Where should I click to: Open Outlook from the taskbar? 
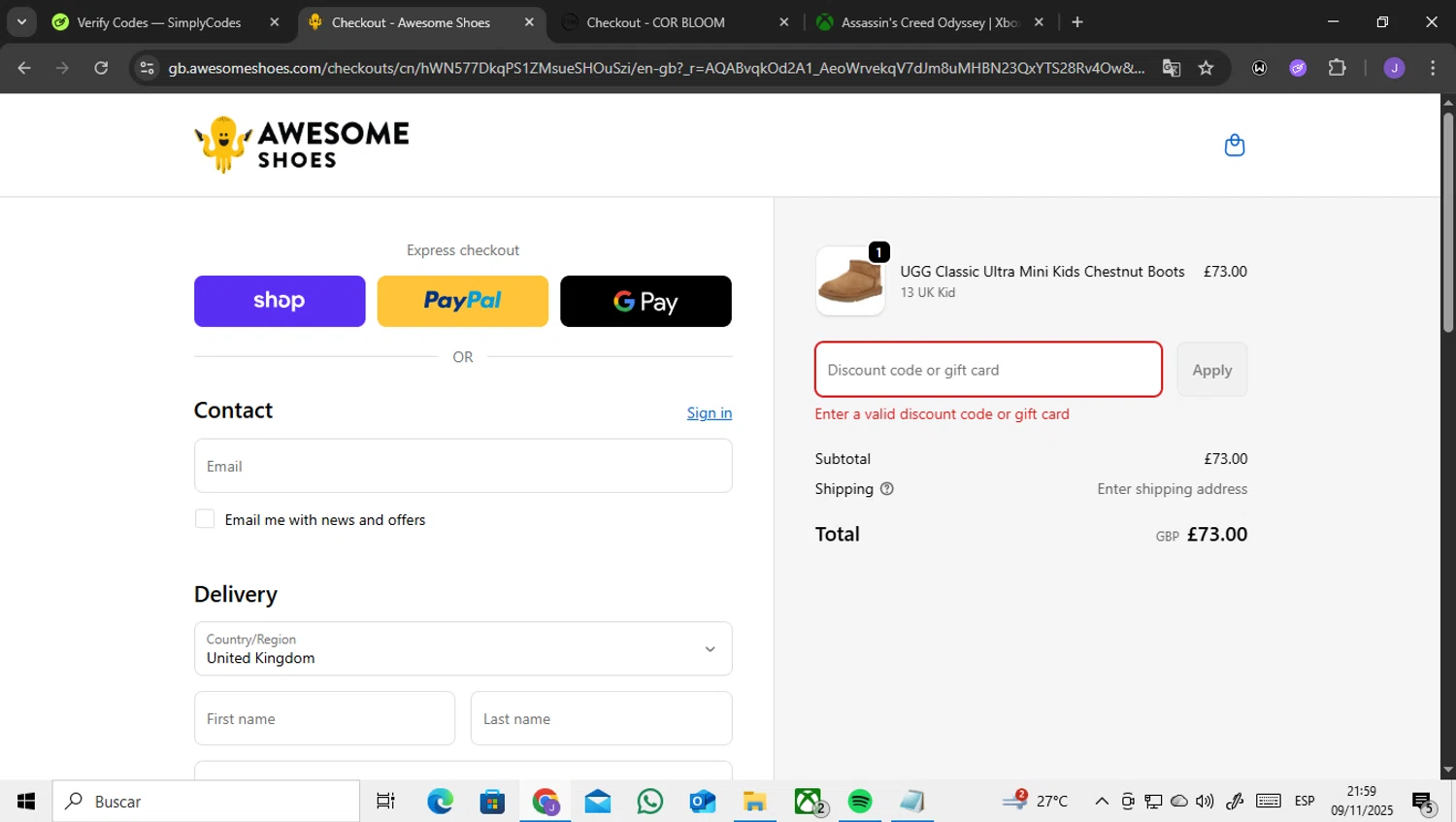click(x=702, y=802)
